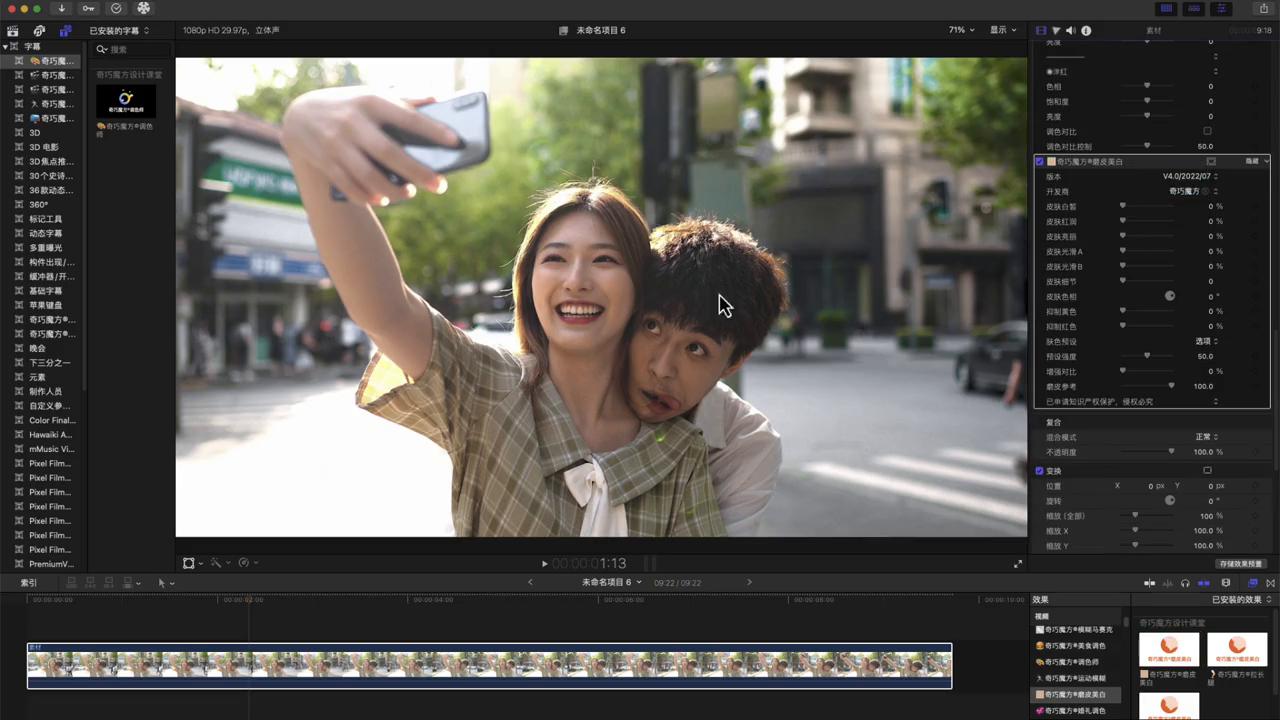Enable the 调色对比 checkbox
Screen dimensions: 1280x720
pos(1207,131)
